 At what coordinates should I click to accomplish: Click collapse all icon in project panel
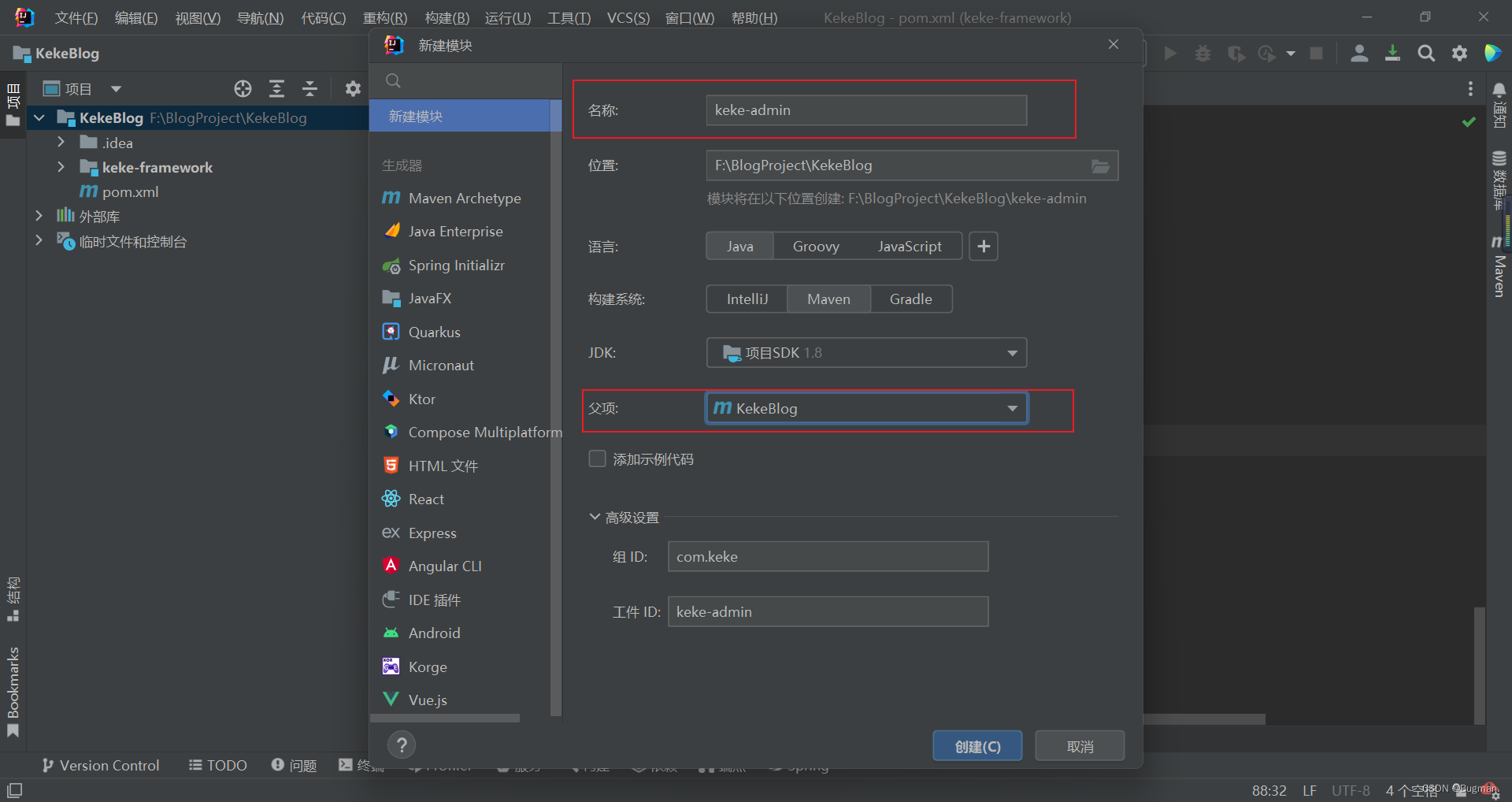(310, 89)
